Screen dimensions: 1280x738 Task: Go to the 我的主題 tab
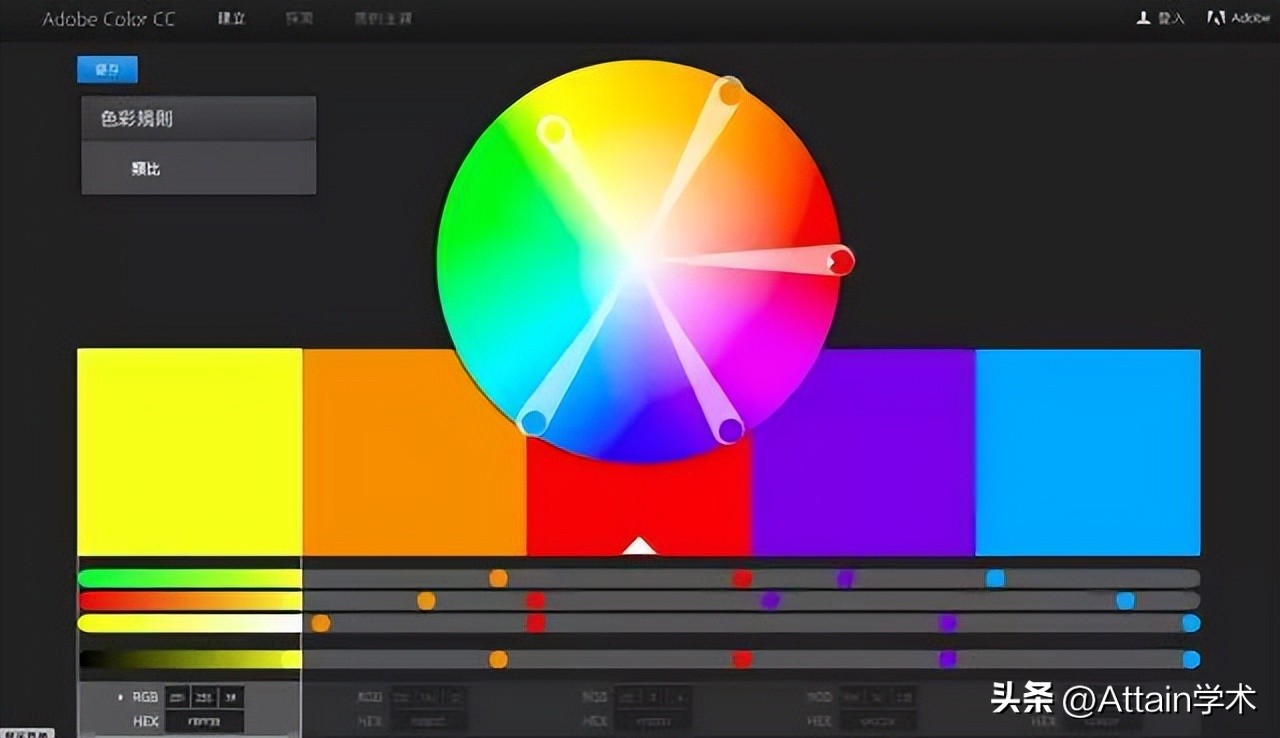point(382,19)
